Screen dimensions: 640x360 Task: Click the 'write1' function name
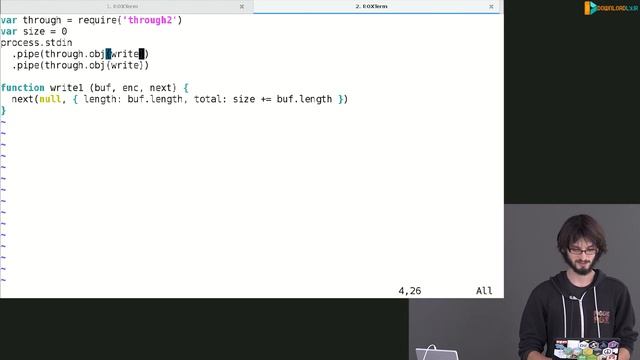point(67,88)
